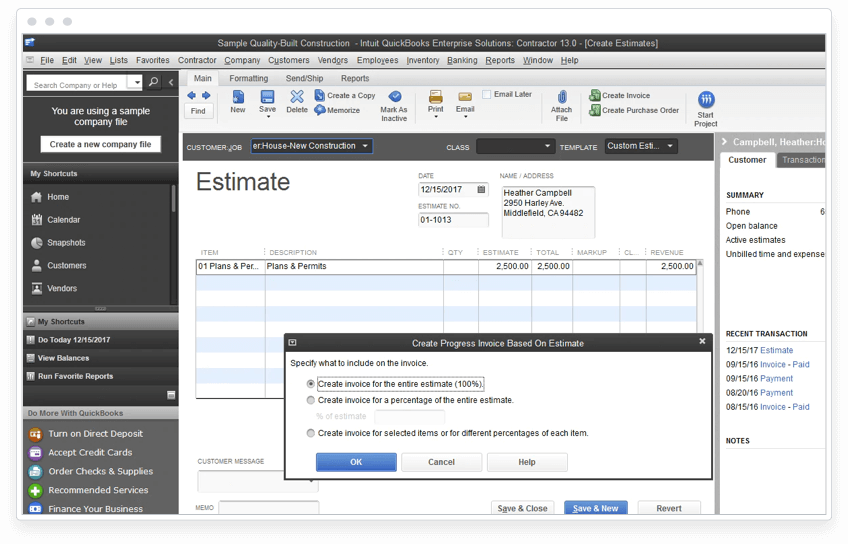Expand the Customer:Job dropdown
The width and height of the screenshot is (848, 544).
pyautogui.click(x=365, y=146)
